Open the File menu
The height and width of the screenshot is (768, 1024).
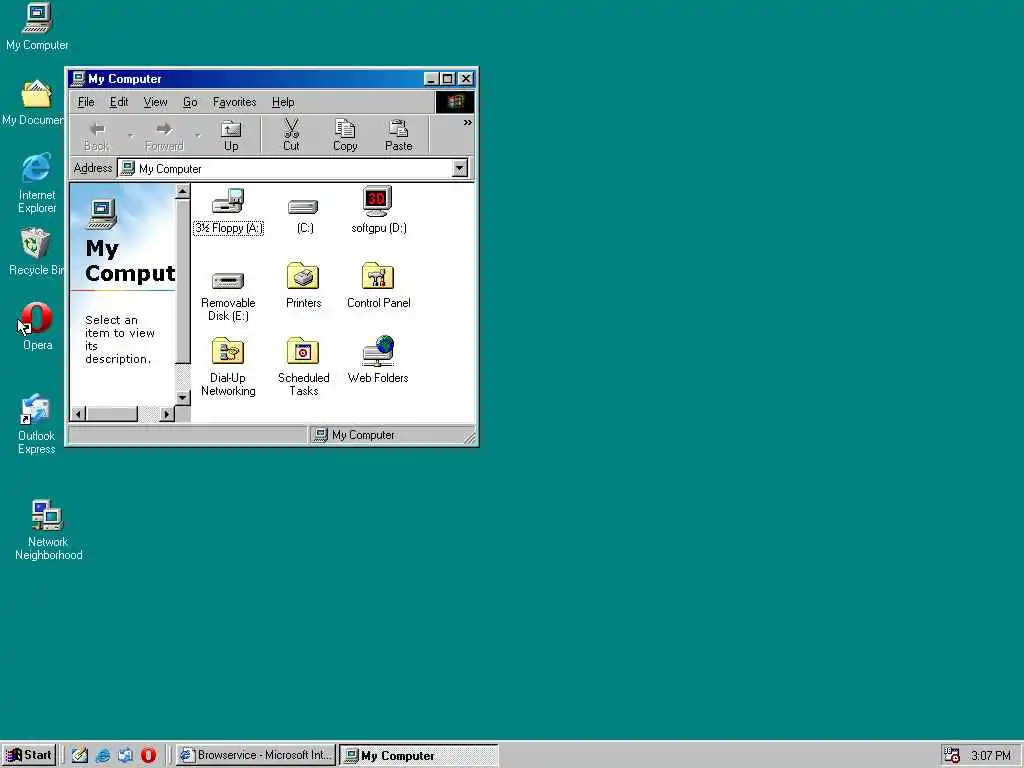pyautogui.click(x=86, y=102)
